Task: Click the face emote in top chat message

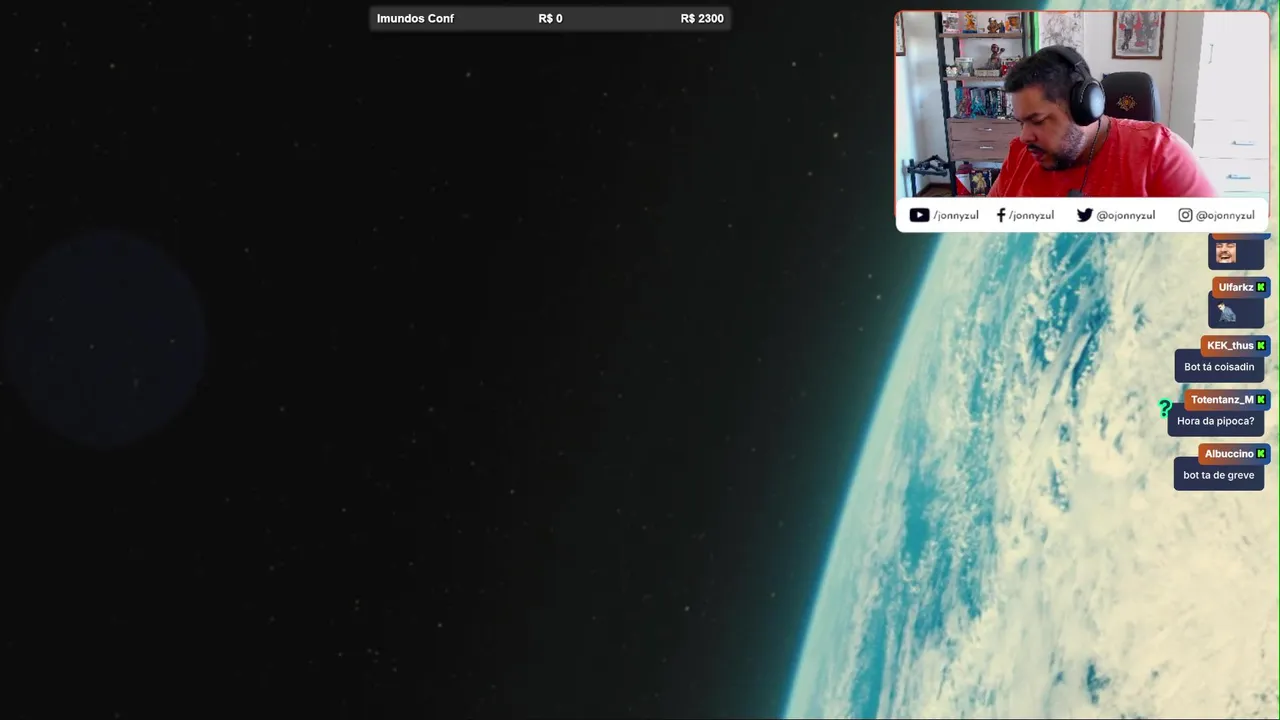Action: [x=1226, y=252]
